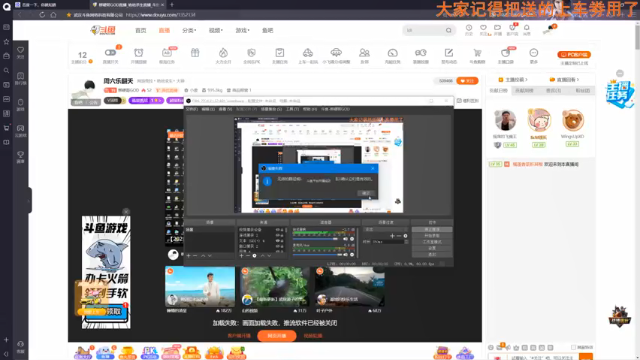
Task: Click the orange 关注 follow button
Action: (467, 81)
